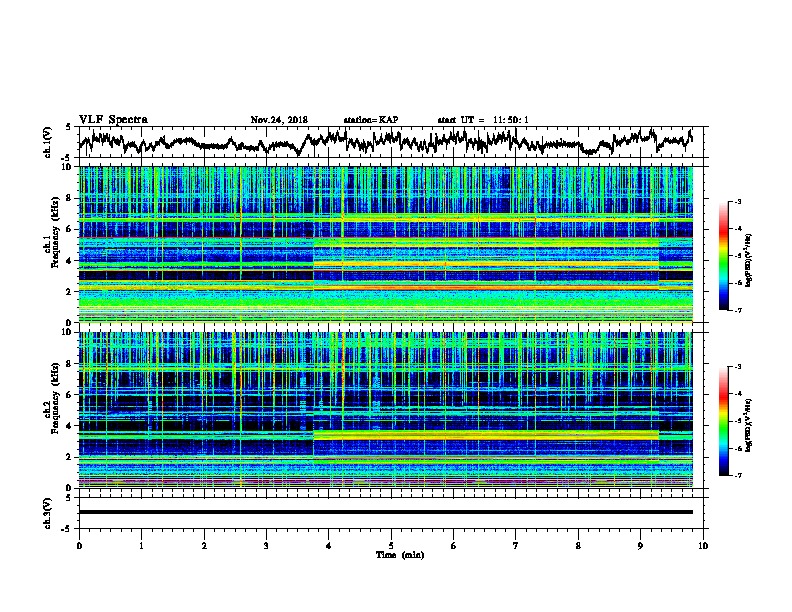Click time axis tick label "8"
This screenshot has height=612, width=792.
578,546
